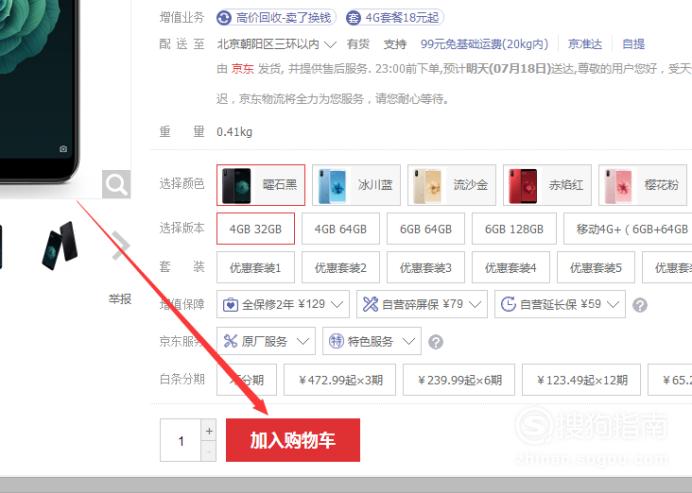Click the help icon beside 特色服务
The width and height of the screenshot is (692, 493).
pos(436,342)
